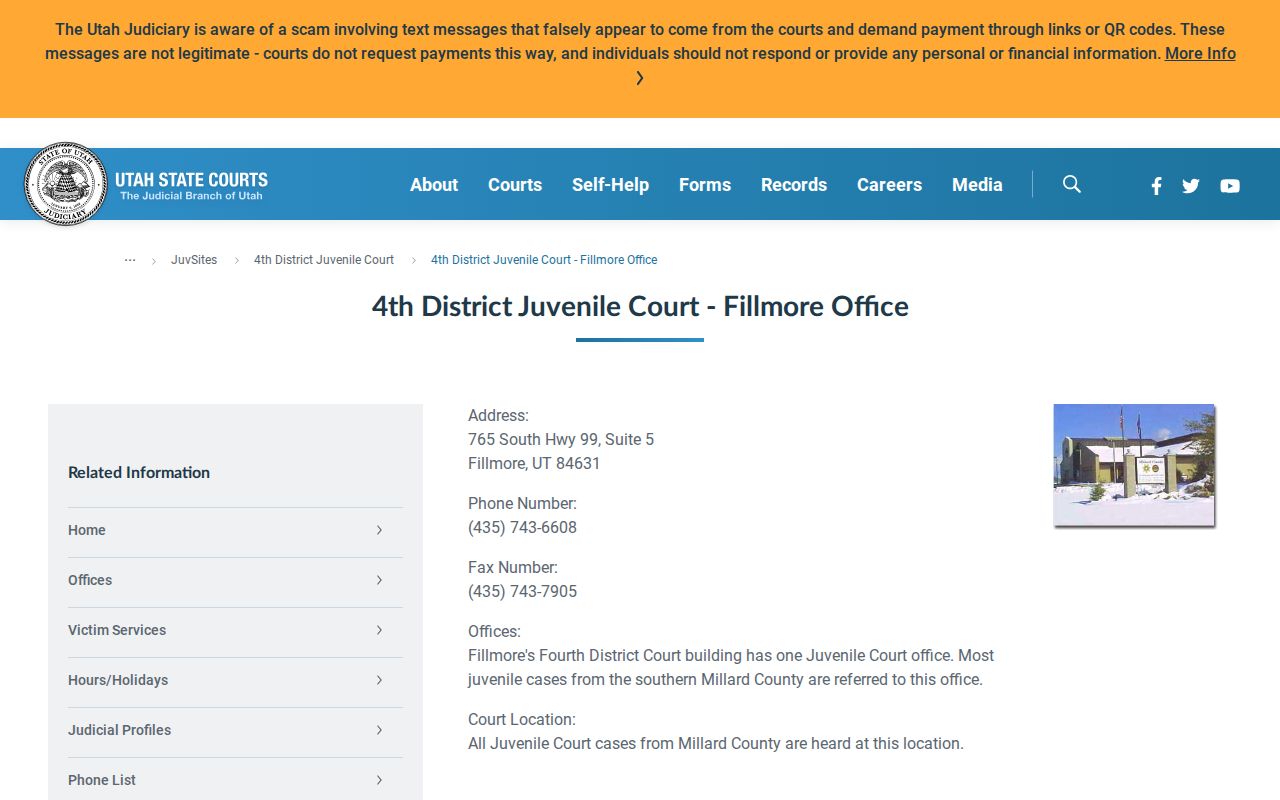Open the Media menu

click(x=977, y=185)
